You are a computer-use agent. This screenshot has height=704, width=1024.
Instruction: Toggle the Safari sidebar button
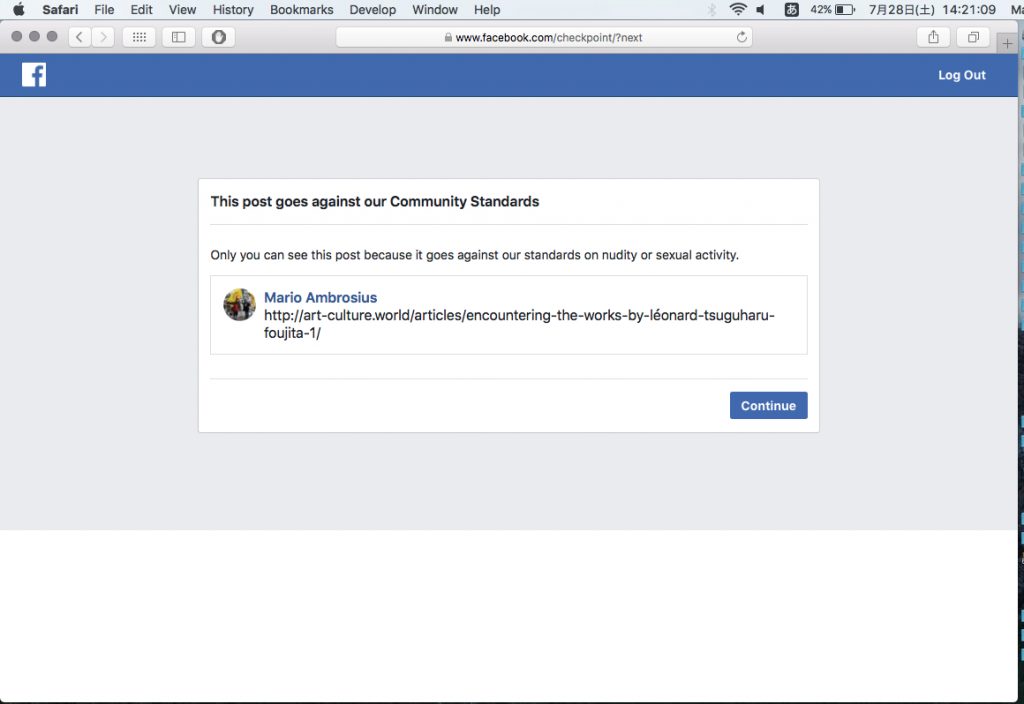pos(178,37)
